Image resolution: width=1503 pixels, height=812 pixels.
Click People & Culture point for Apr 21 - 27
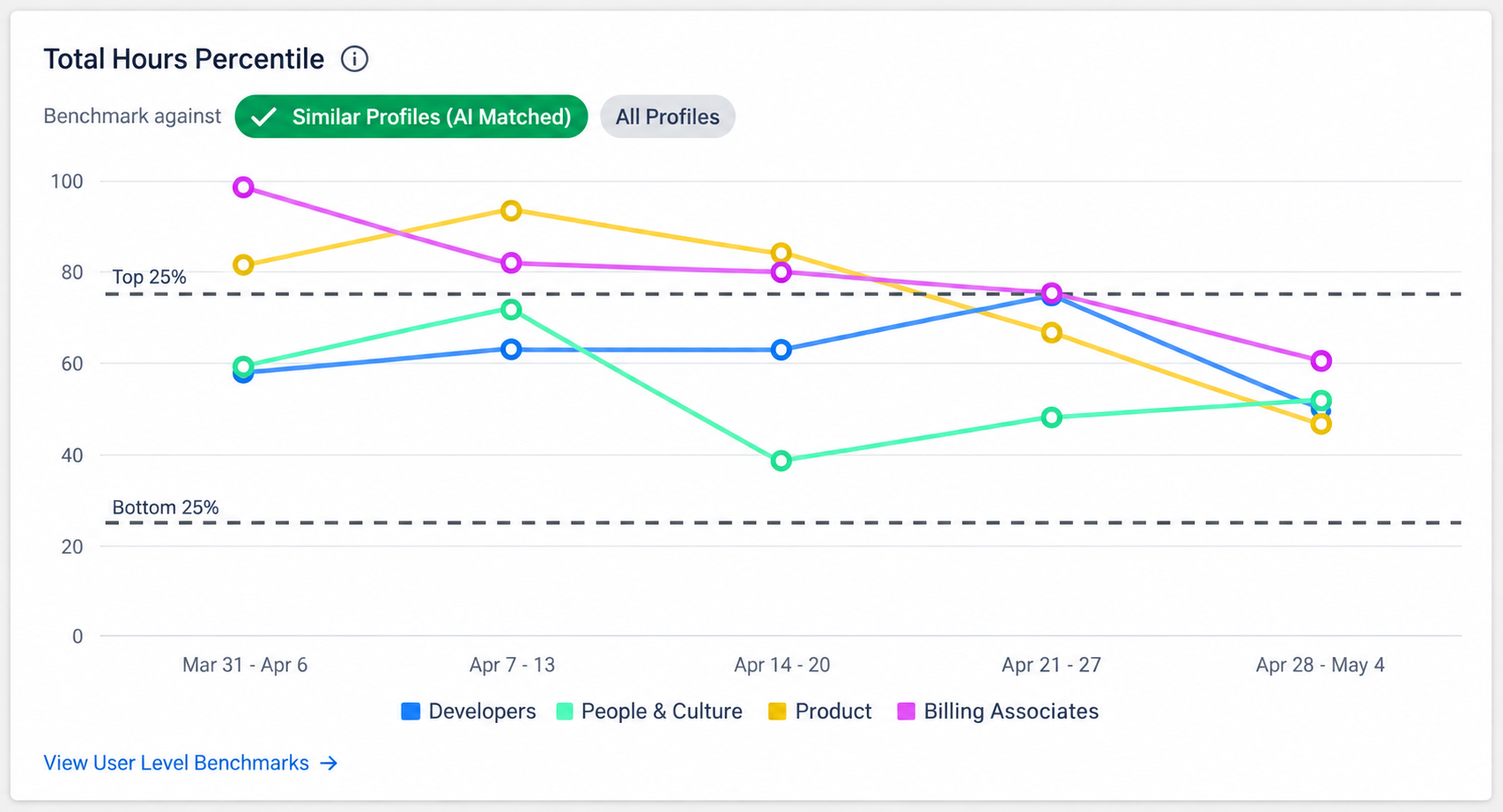pos(1051,417)
